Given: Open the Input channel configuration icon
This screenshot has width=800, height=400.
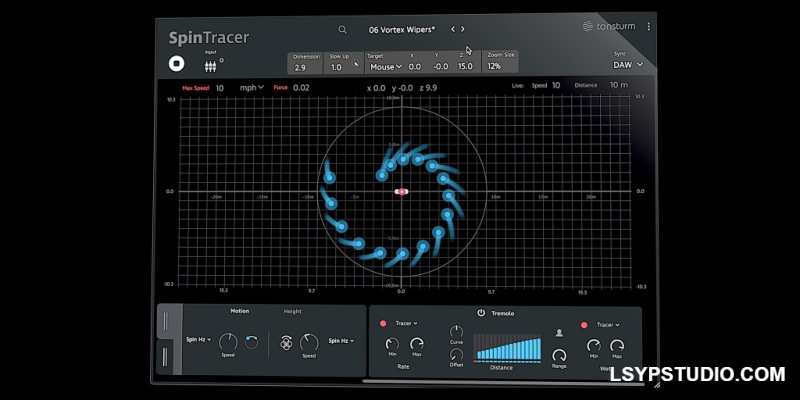Looking at the screenshot, I should point(210,66).
